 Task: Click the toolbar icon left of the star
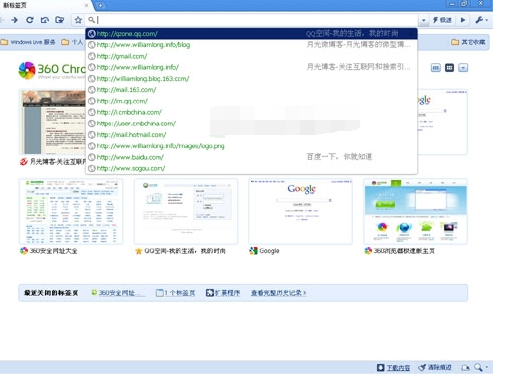tap(60, 20)
